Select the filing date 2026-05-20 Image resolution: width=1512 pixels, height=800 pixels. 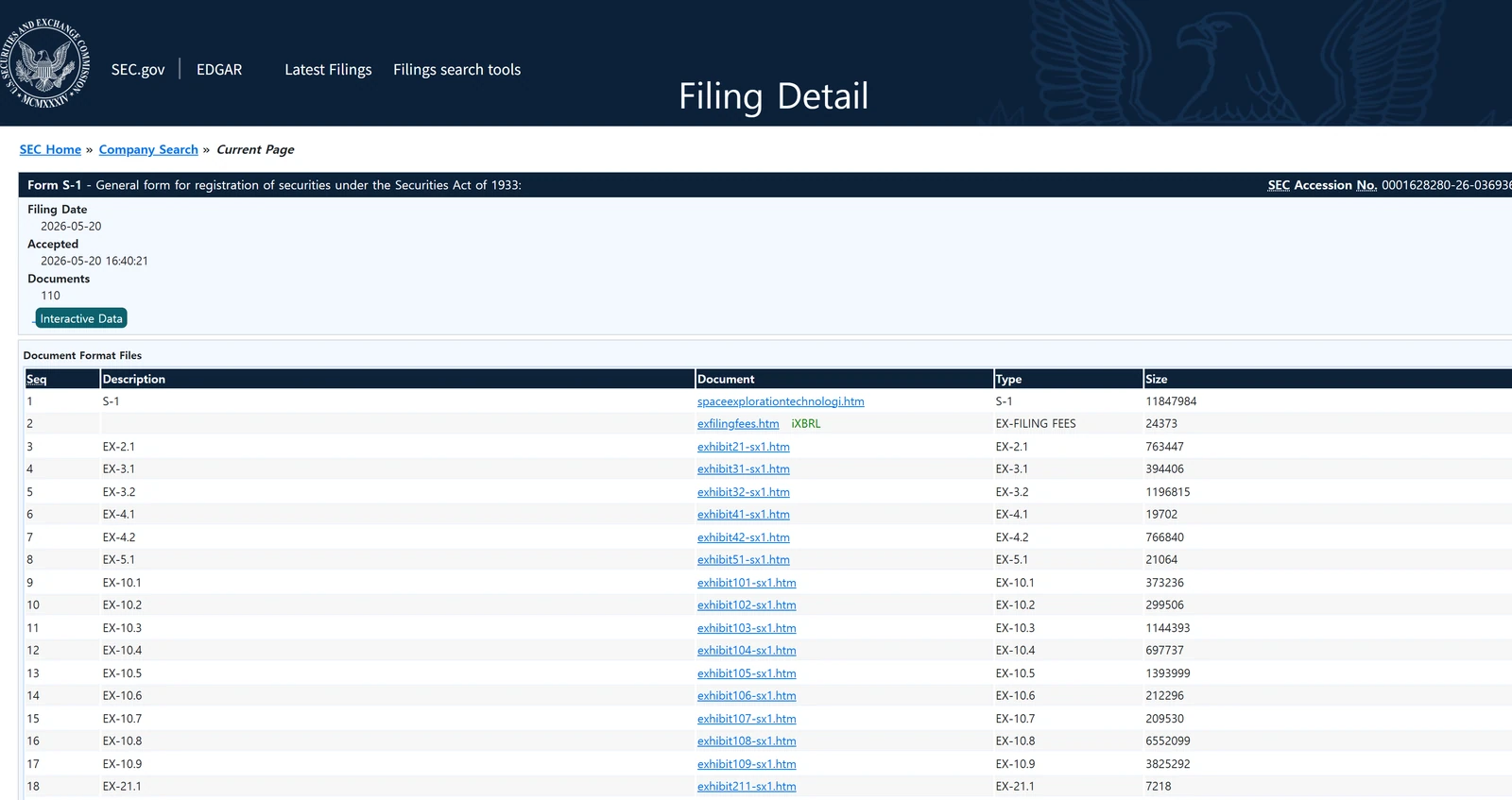click(71, 227)
